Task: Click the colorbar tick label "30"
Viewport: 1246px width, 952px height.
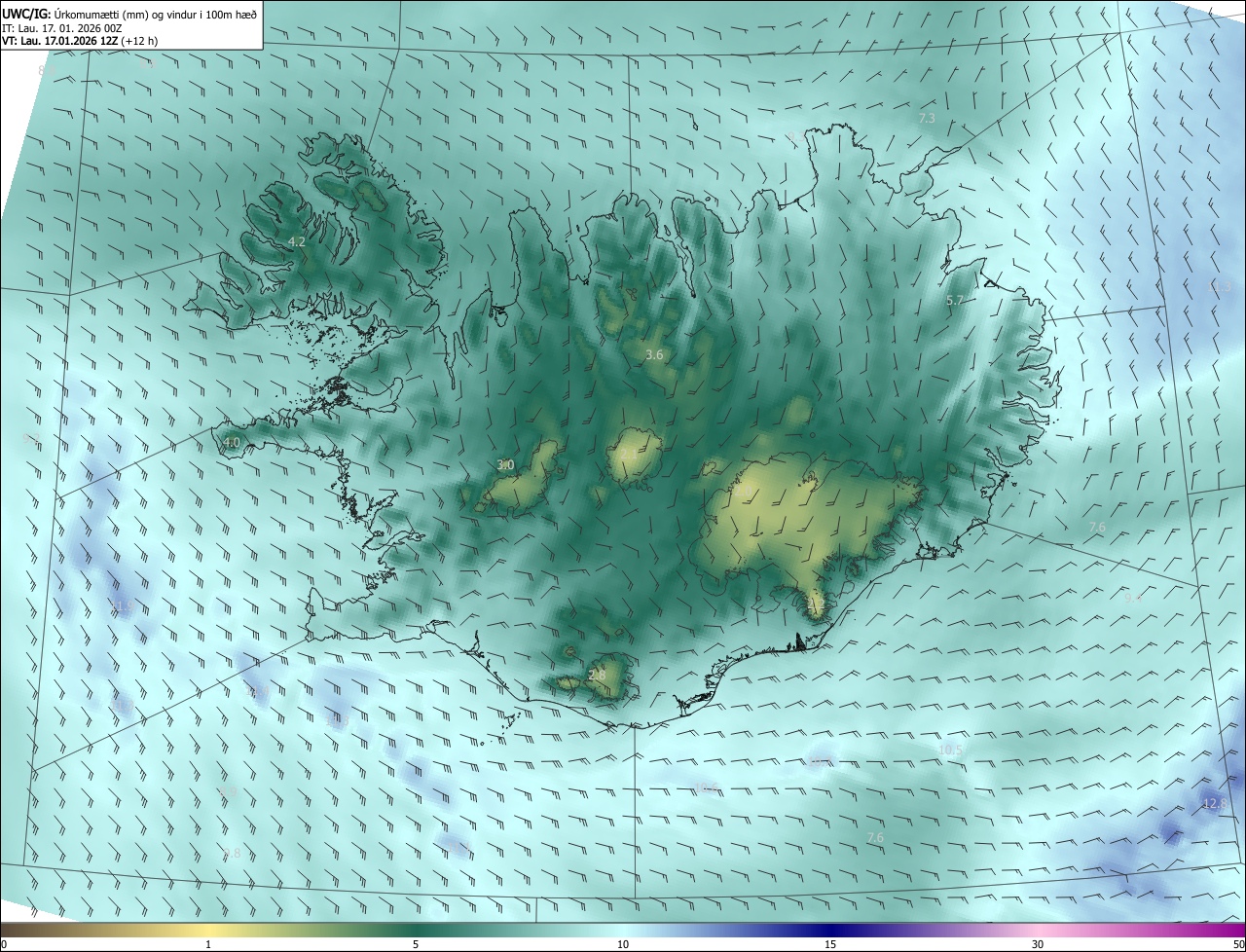Action: point(1038,945)
